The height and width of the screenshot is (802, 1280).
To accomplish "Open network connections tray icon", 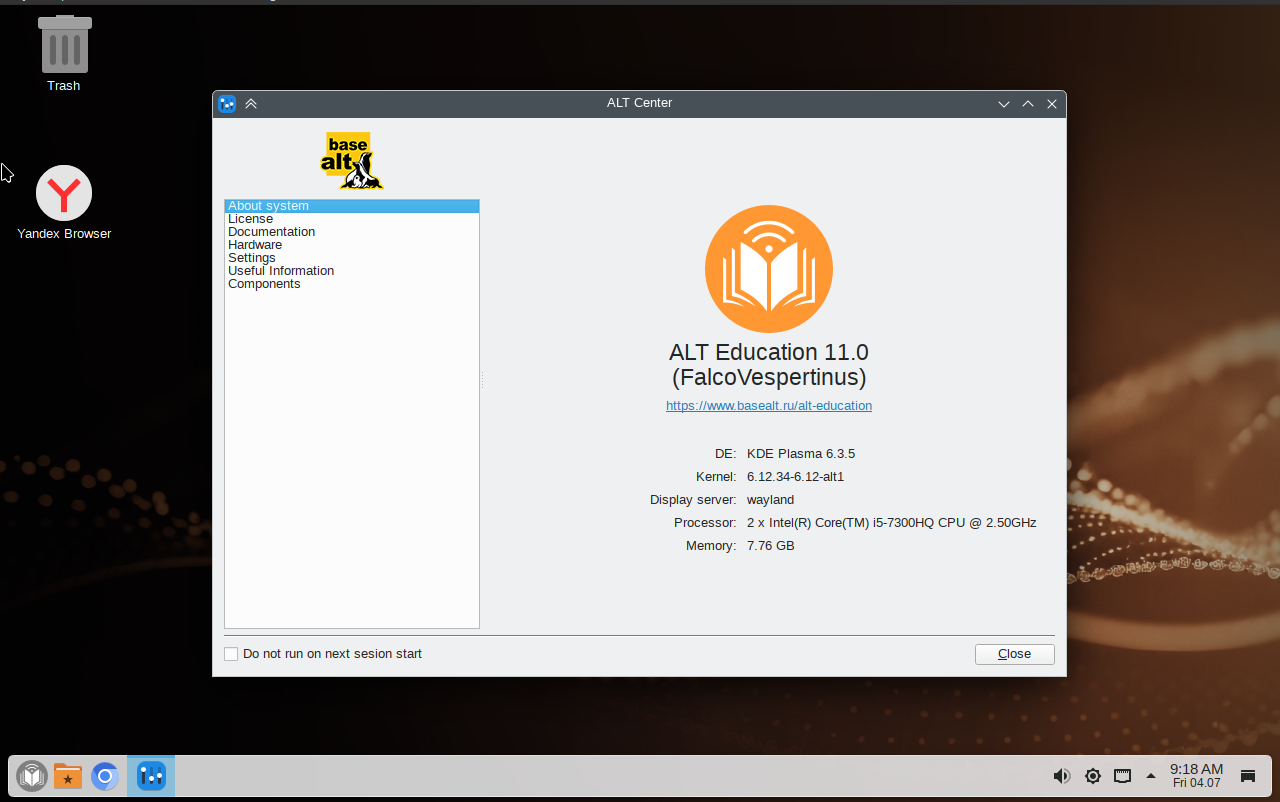I will click(x=1123, y=776).
